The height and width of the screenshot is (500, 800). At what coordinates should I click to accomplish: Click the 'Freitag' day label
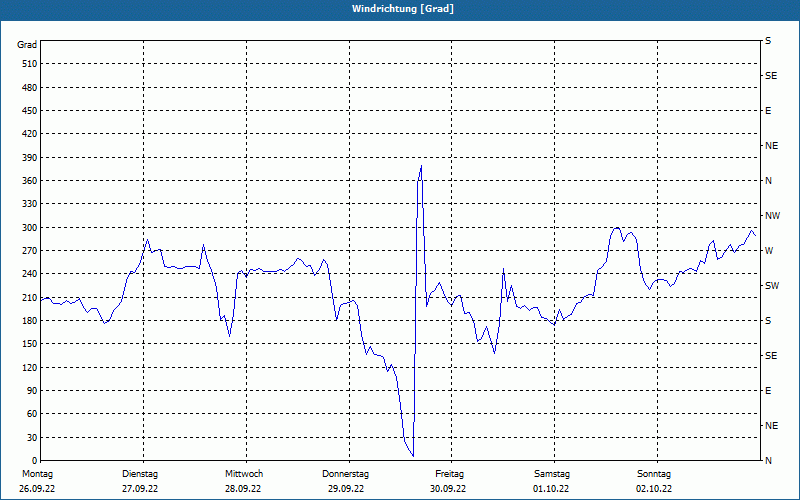[449, 474]
